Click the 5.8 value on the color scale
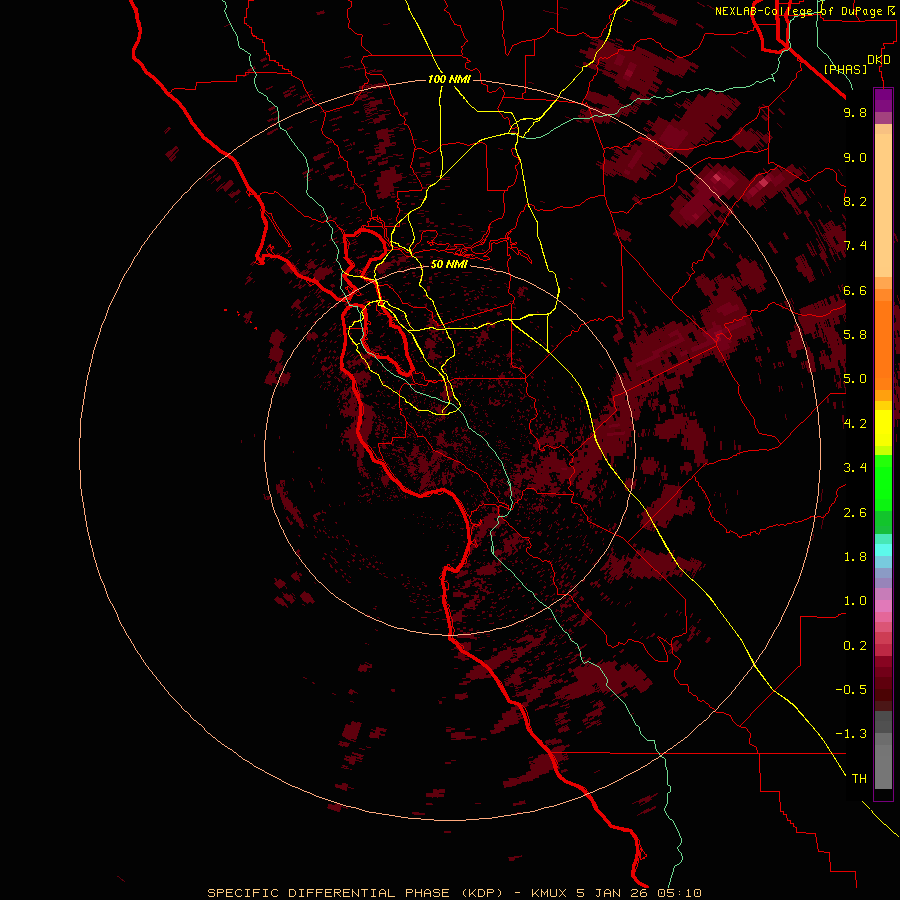Viewport: 900px width, 900px height. (x=855, y=335)
